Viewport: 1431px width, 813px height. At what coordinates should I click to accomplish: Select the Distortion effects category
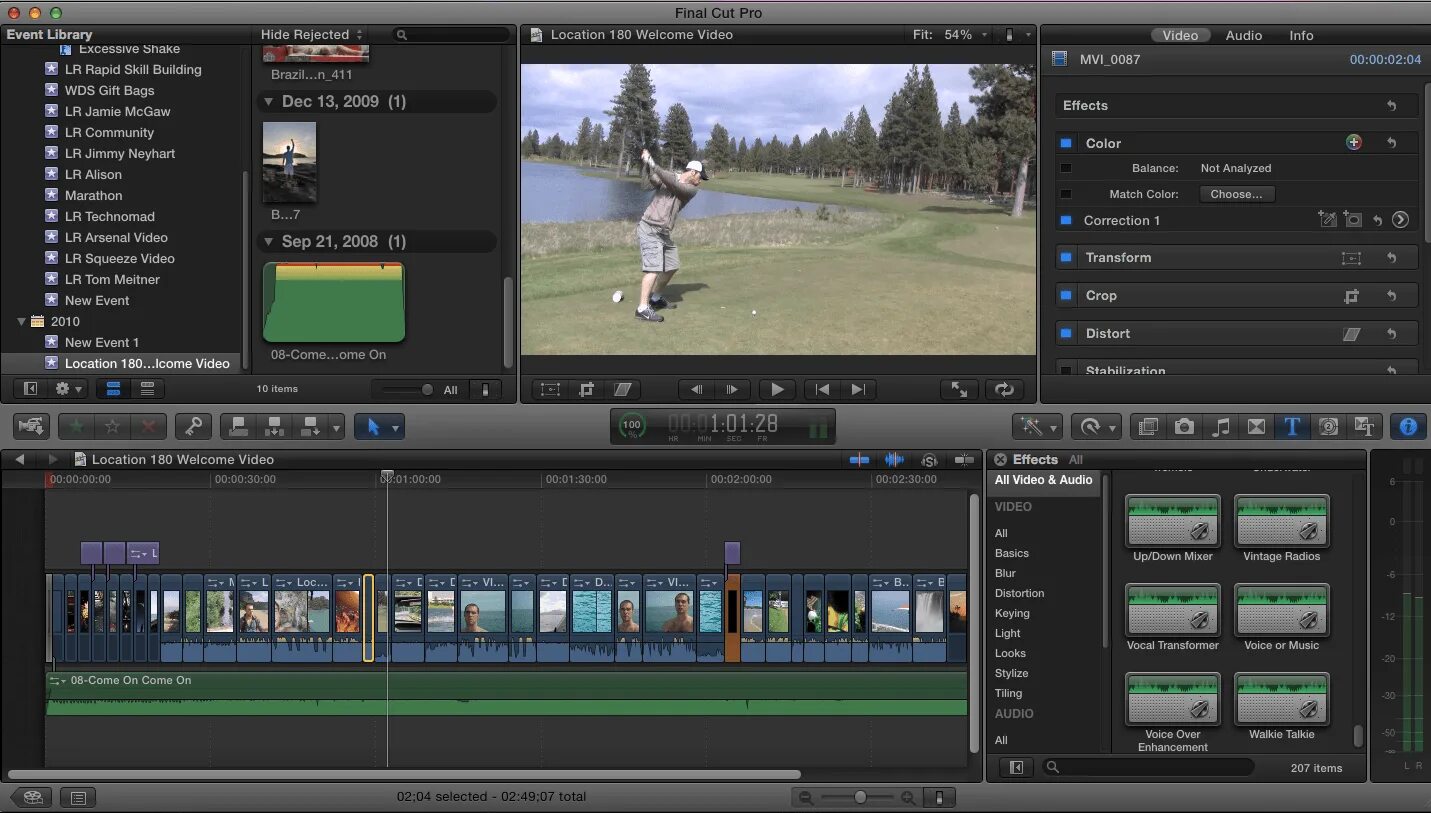[x=1019, y=593]
